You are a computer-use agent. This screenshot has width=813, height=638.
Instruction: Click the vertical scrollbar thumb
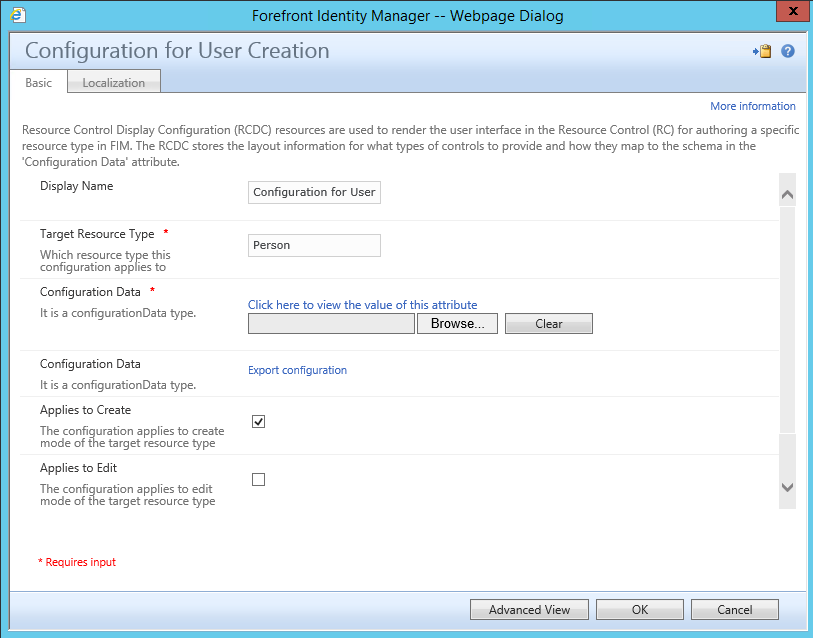[787, 320]
